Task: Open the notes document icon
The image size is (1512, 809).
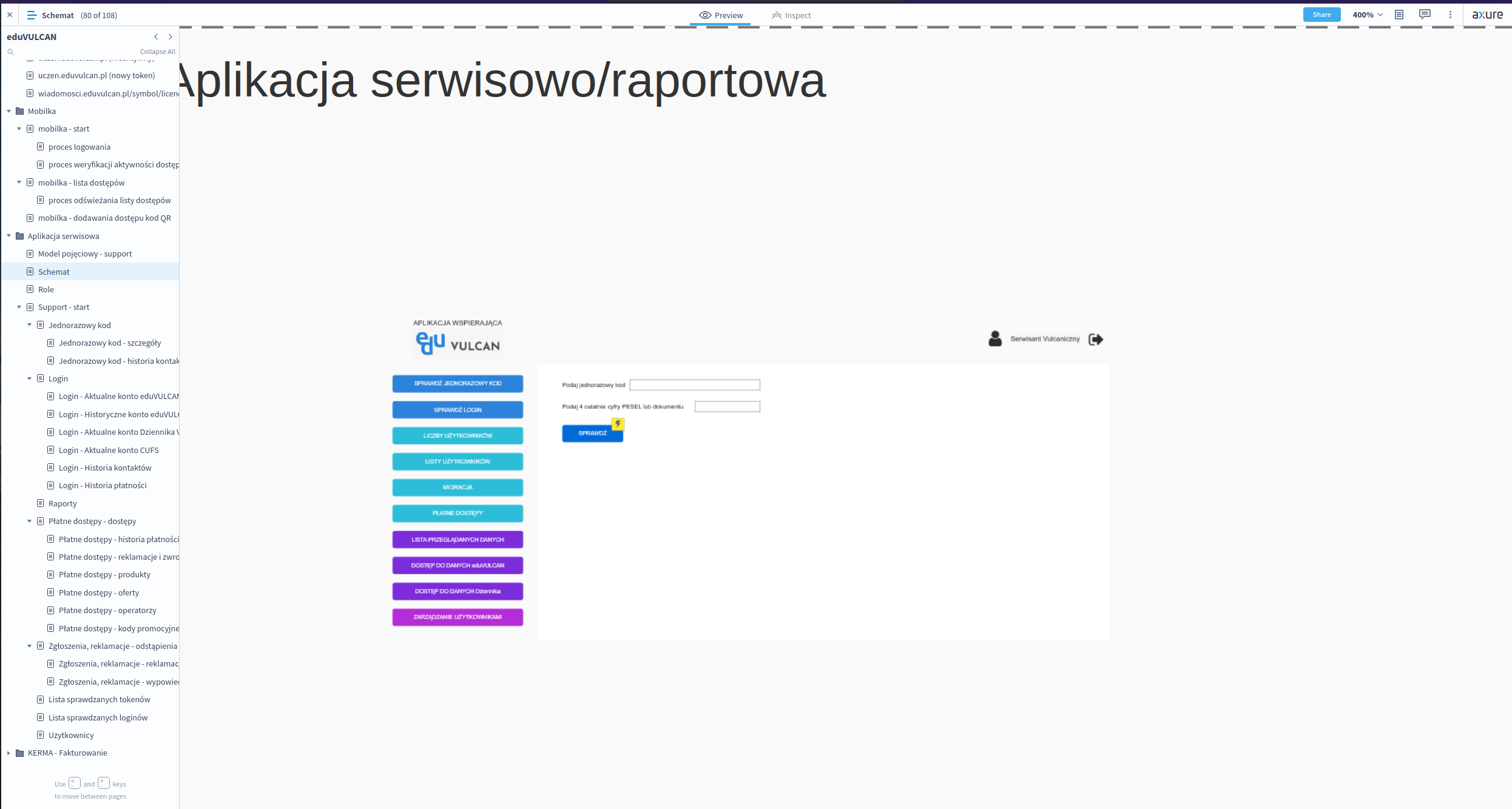Action: [x=1399, y=15]
